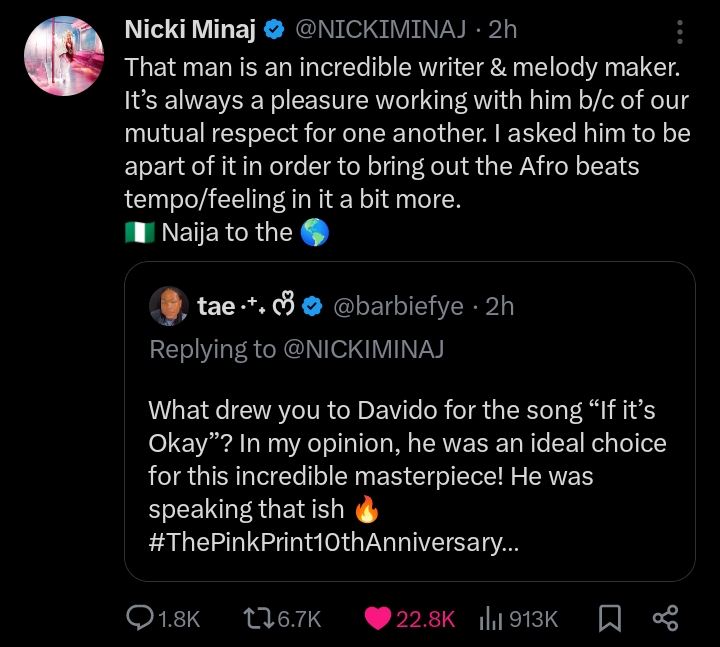Open the @NICKIMINAJ handle at top
Image resolution: width=720 pixels, height=647 pixels.
[380, 30]
